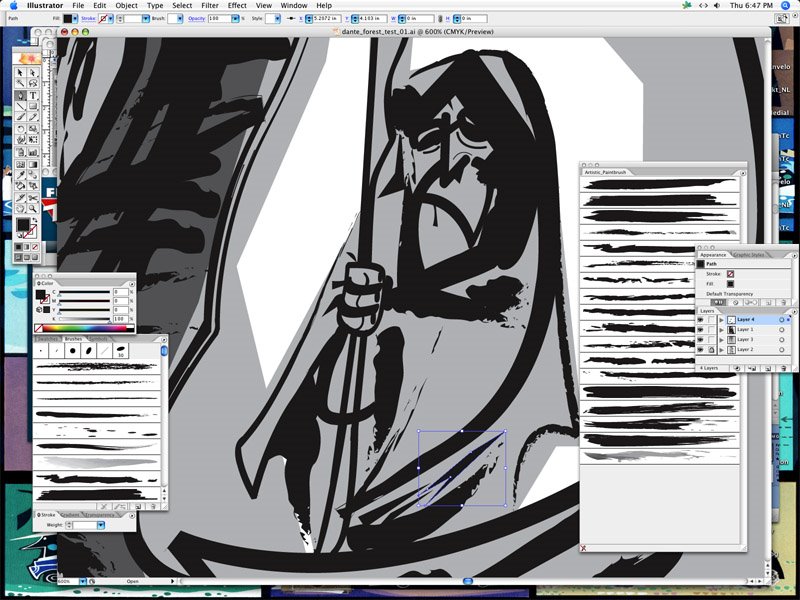
Task: Choose the Lasso tool
Action: point(33,83)
